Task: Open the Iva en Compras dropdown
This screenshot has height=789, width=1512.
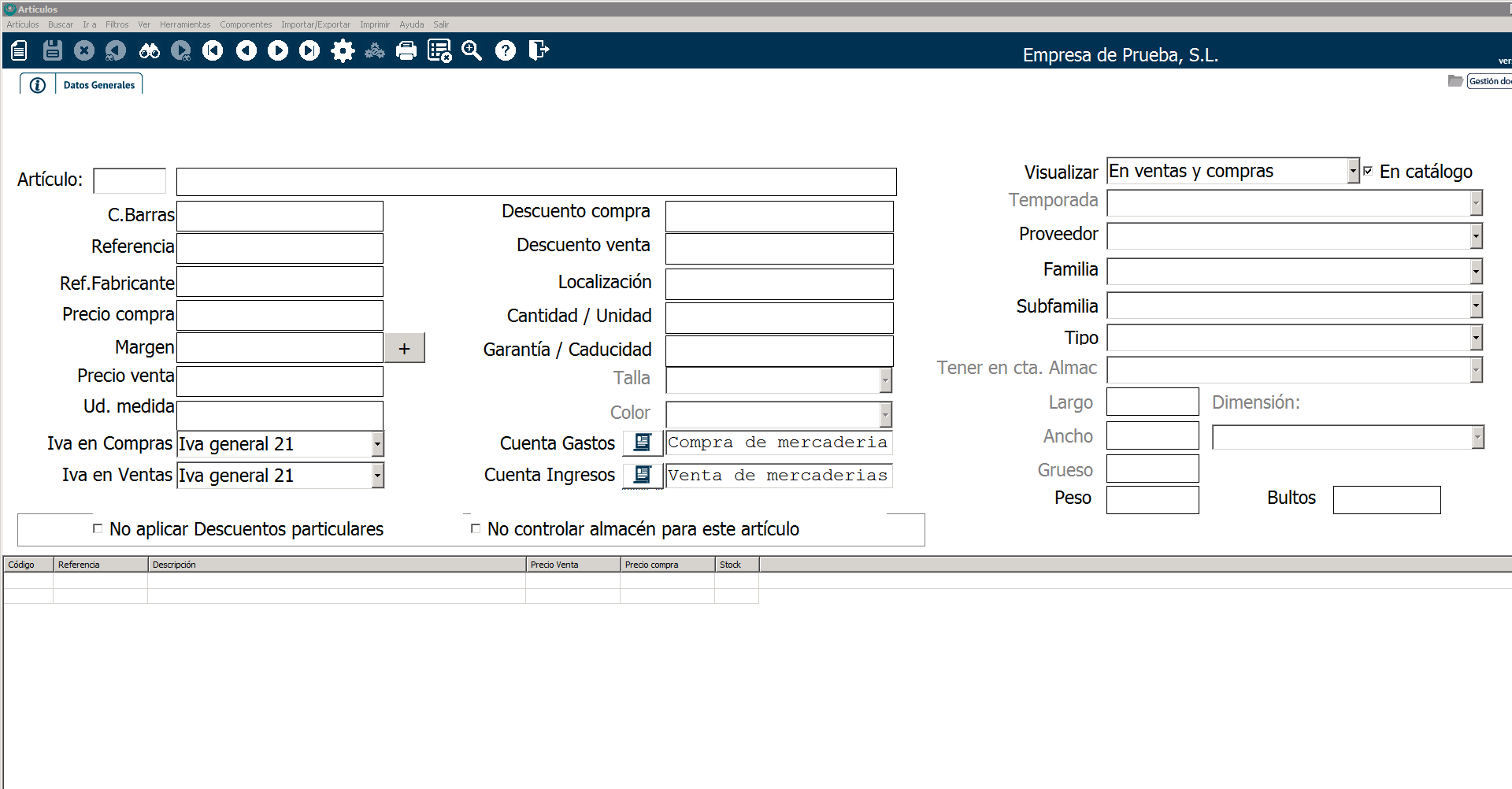Action: [x=378, y=444]
